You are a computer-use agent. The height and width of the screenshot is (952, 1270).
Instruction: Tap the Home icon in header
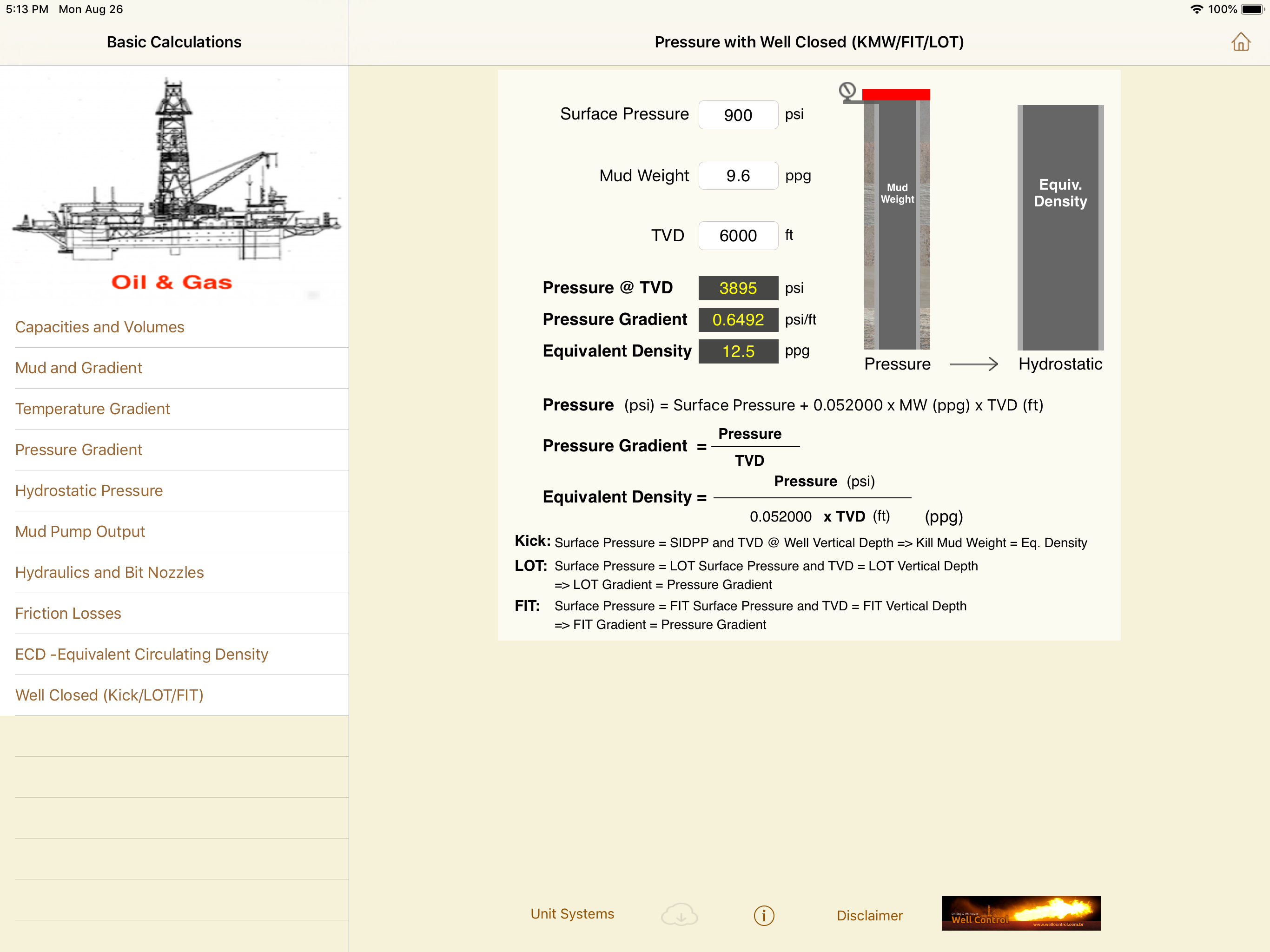click(1240, 42)
